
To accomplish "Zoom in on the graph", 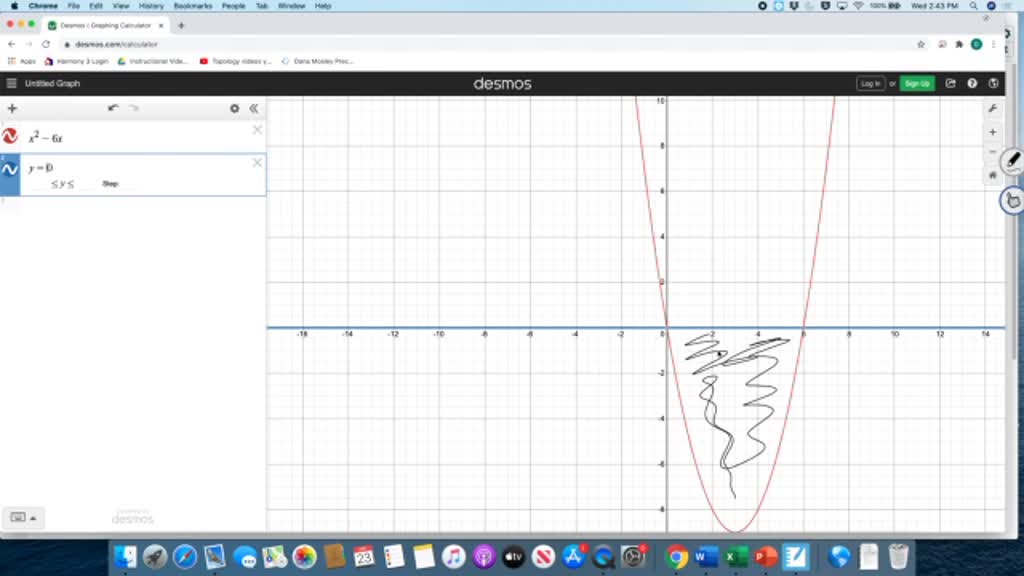I will coord(993,132).
